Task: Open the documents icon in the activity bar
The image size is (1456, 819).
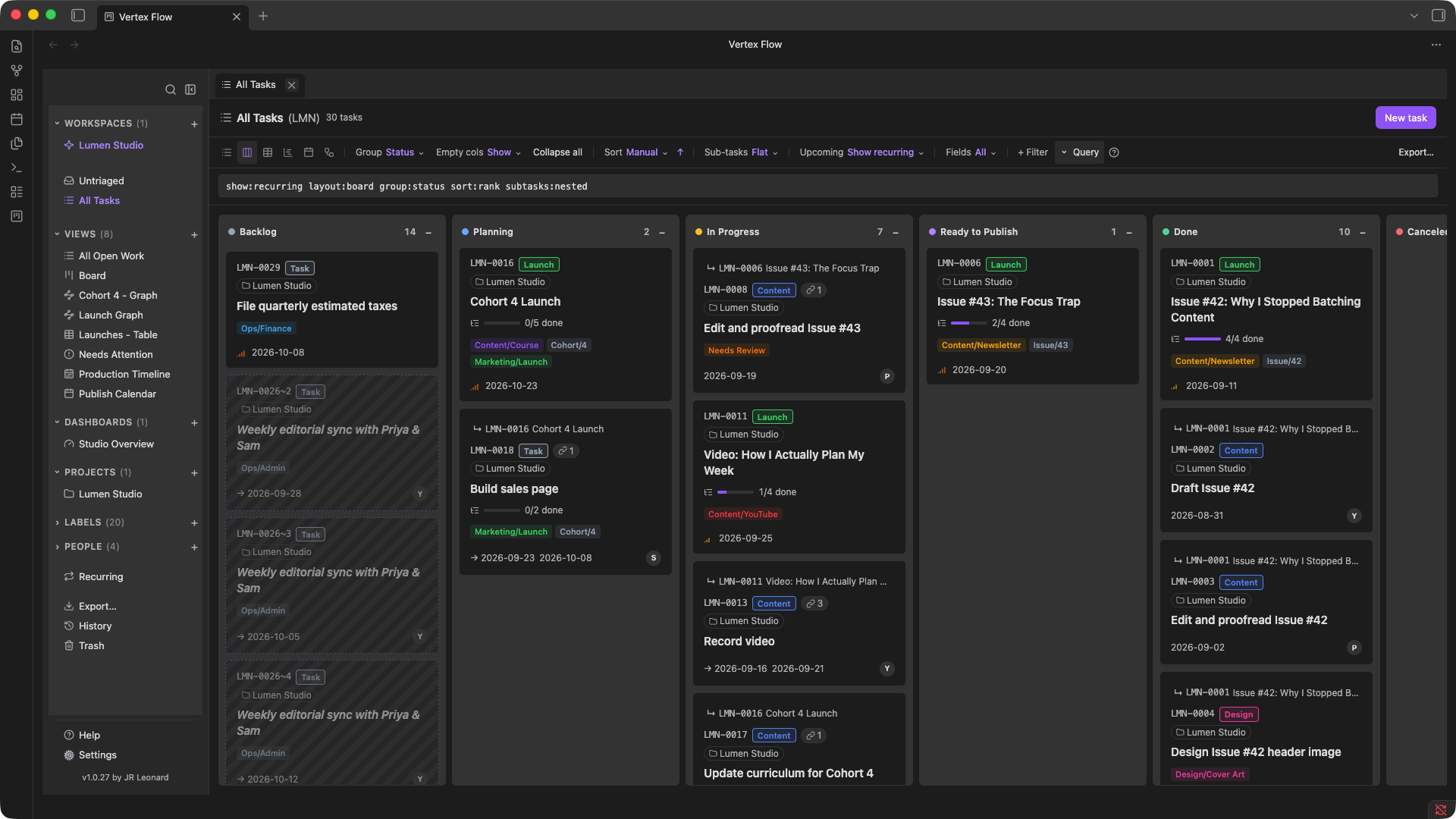Action: (17, 46)
